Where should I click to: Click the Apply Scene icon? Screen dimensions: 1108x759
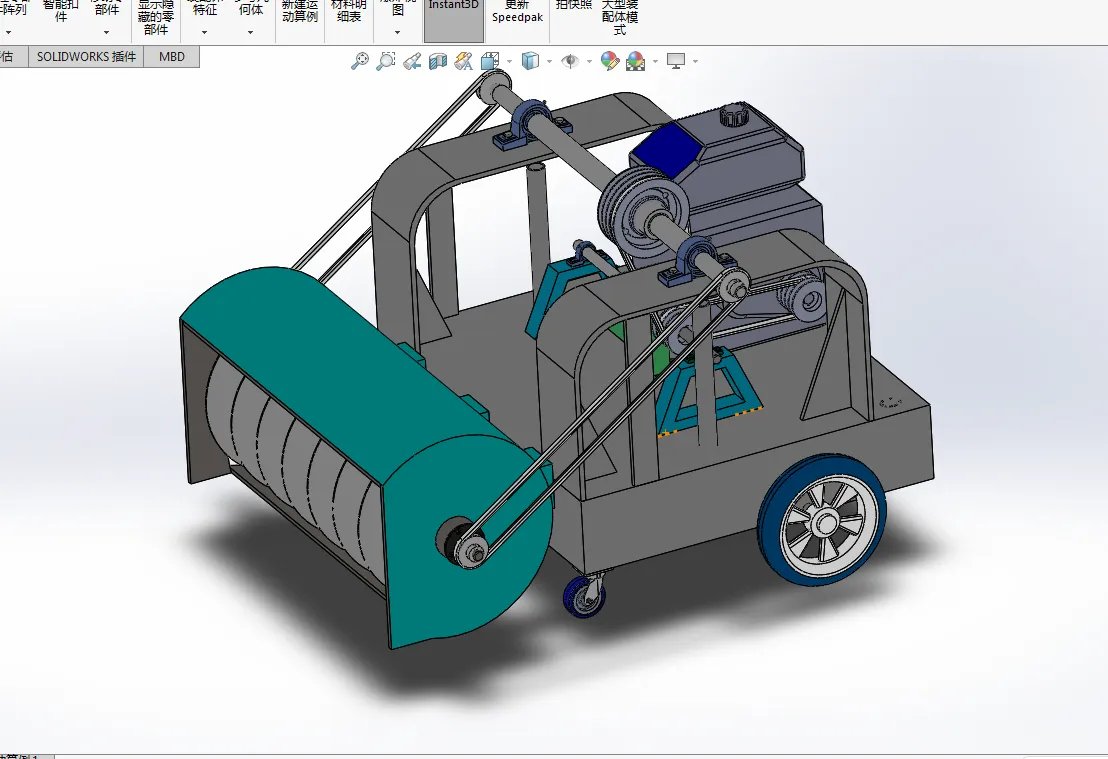(636, 61)
